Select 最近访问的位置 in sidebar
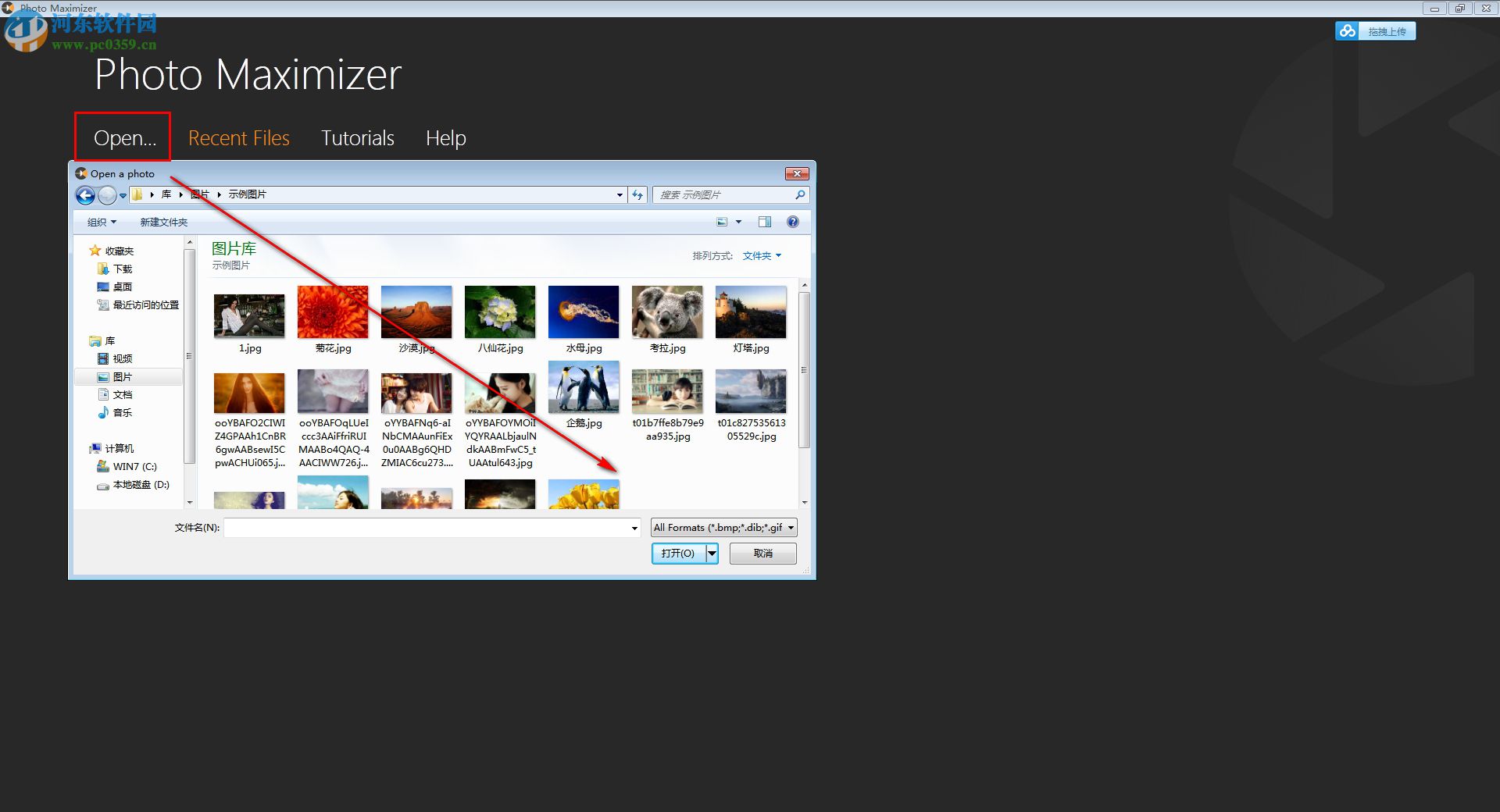This screenshot has width=1500, height=812. click(138, 305)
